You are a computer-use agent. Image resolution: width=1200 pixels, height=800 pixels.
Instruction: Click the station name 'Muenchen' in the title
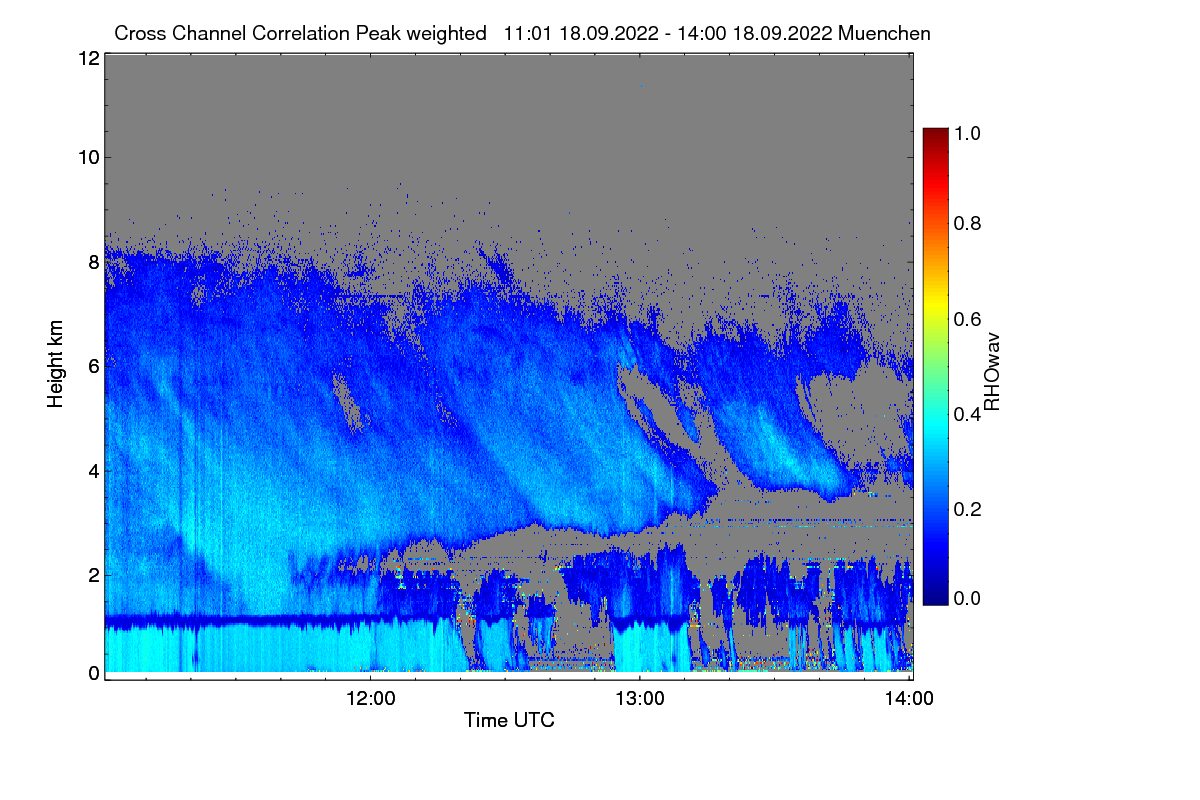(x=885, y=33)
